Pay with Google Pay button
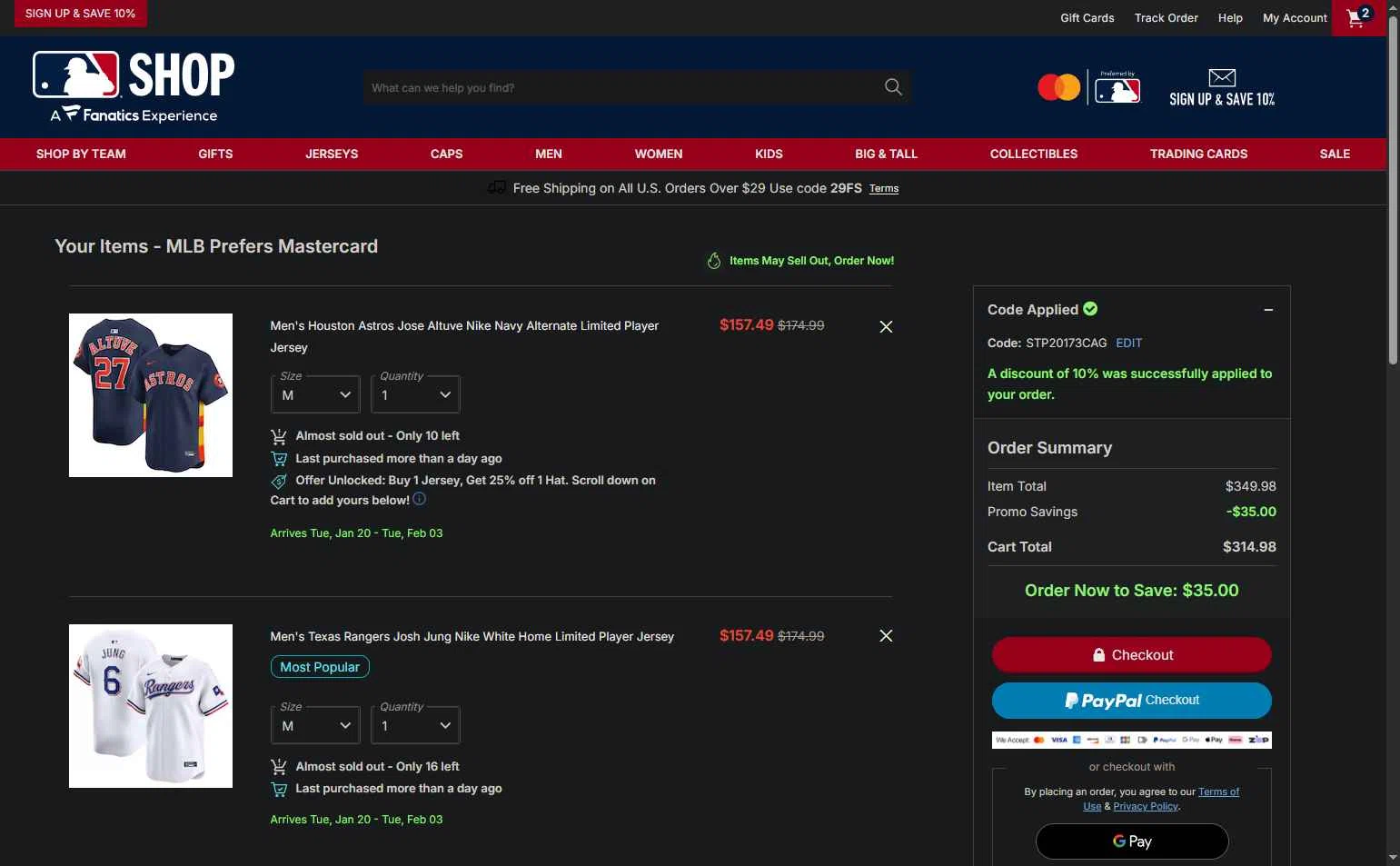Image resolution: width=1400 pixels, height=866 pixels. [1132, 841]
